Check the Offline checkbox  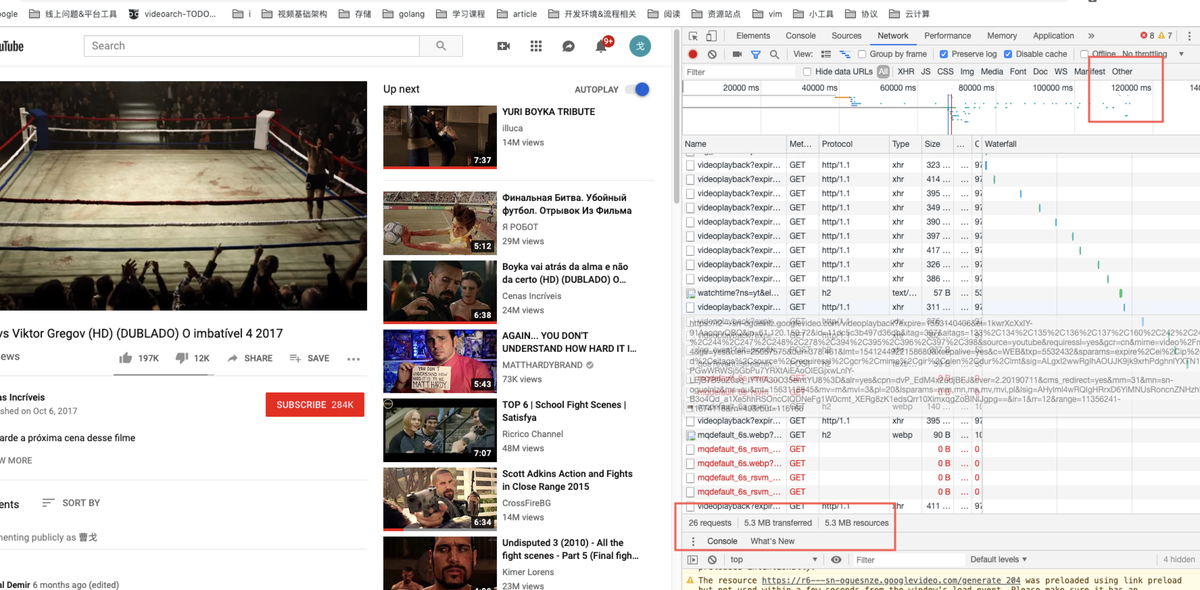click(x=1084, y=54)
